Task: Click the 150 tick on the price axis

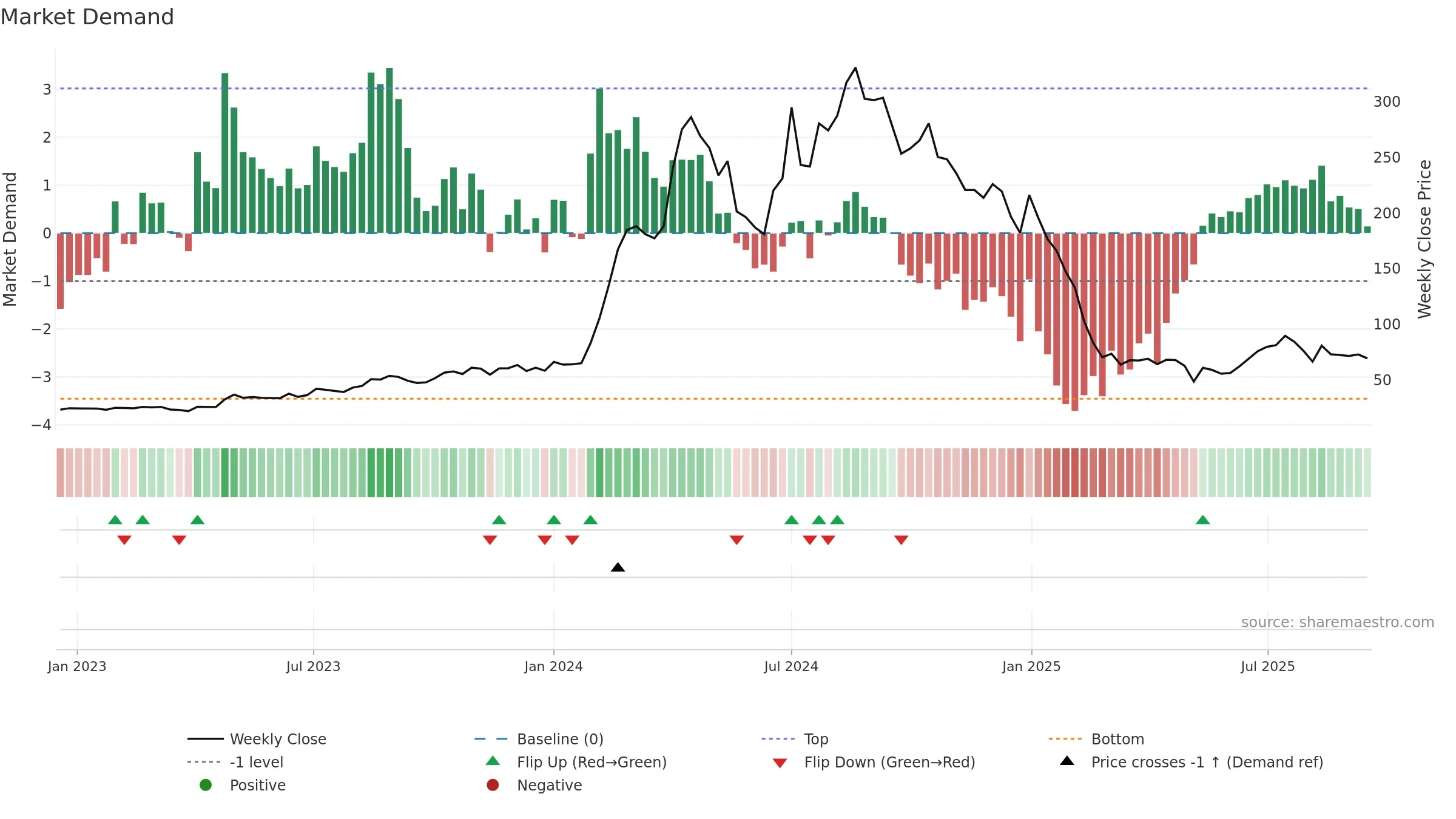Action: pos(1387,269)
